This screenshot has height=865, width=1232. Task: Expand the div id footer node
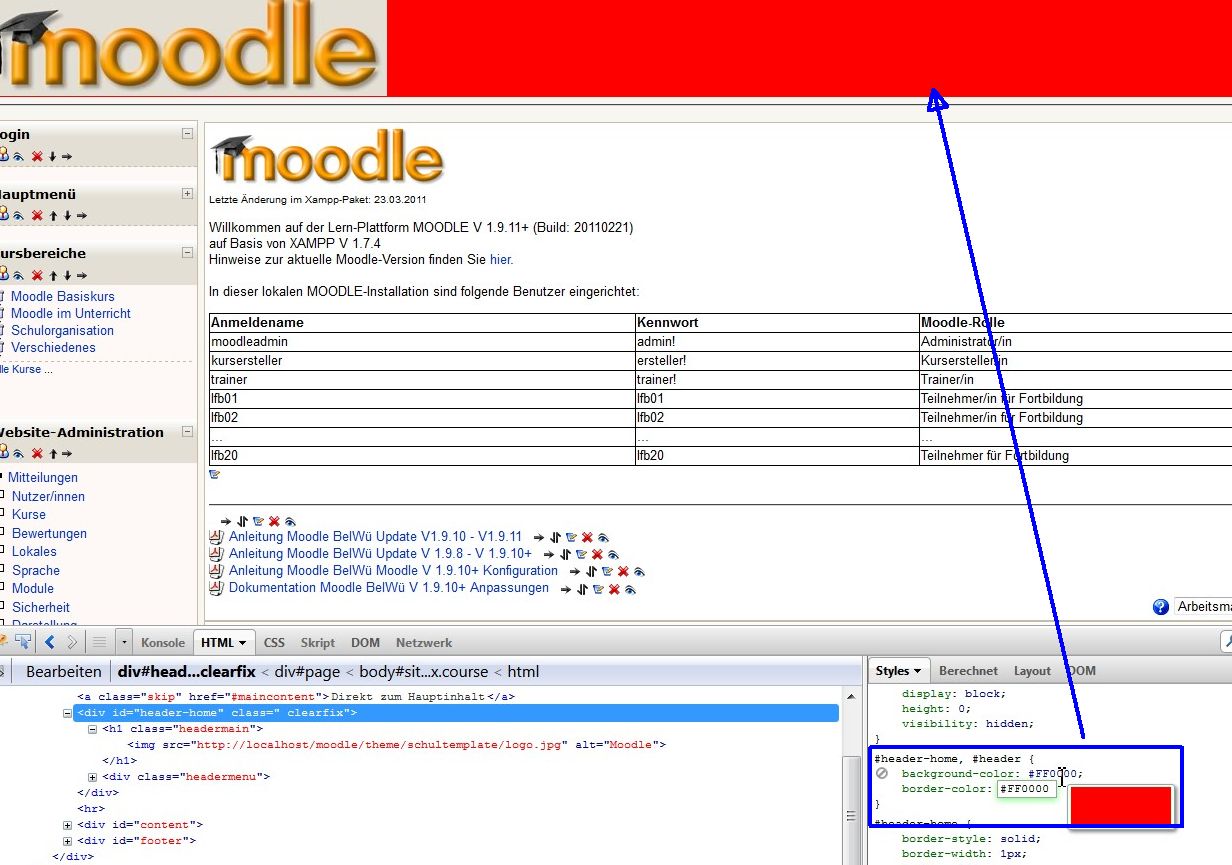(68, 841)
